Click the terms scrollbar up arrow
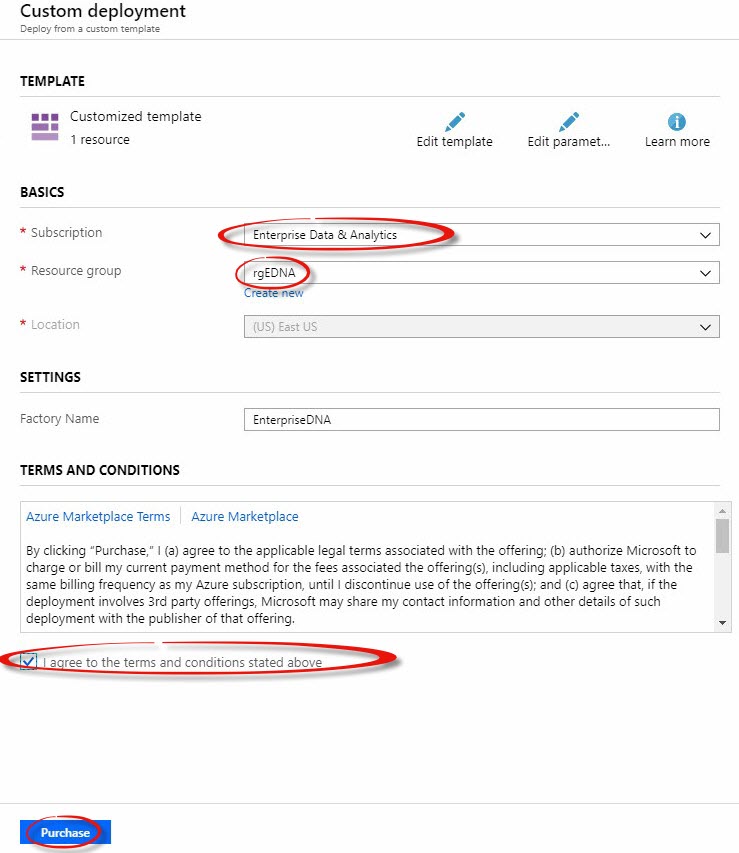739x853 pixels. [722, 511]
